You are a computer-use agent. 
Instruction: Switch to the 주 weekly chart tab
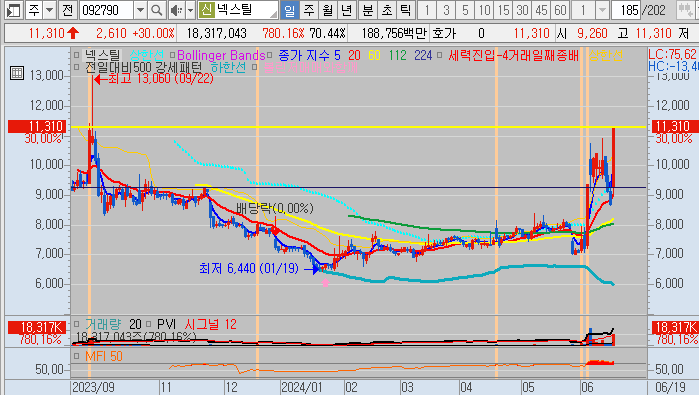(308, 10)
